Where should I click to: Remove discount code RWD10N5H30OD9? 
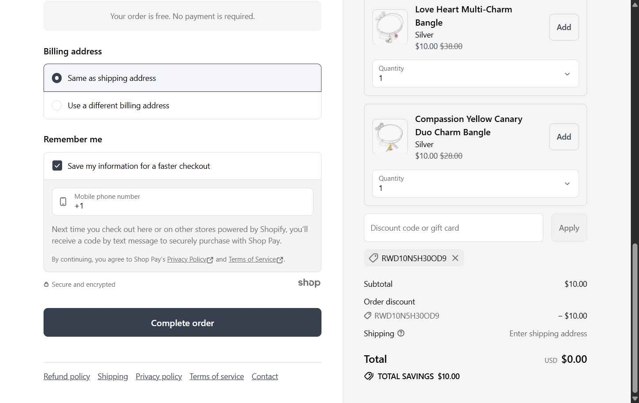(455, 258)
